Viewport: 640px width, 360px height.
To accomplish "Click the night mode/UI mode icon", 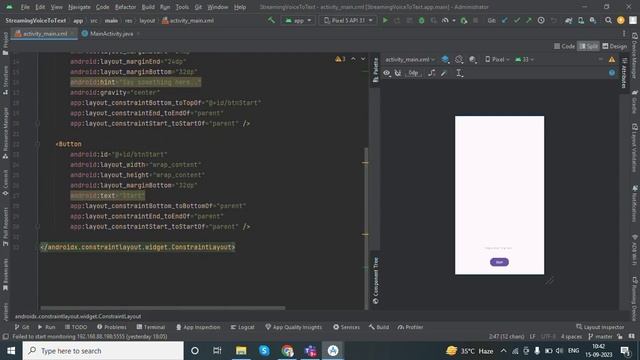I will coord(473,60).
